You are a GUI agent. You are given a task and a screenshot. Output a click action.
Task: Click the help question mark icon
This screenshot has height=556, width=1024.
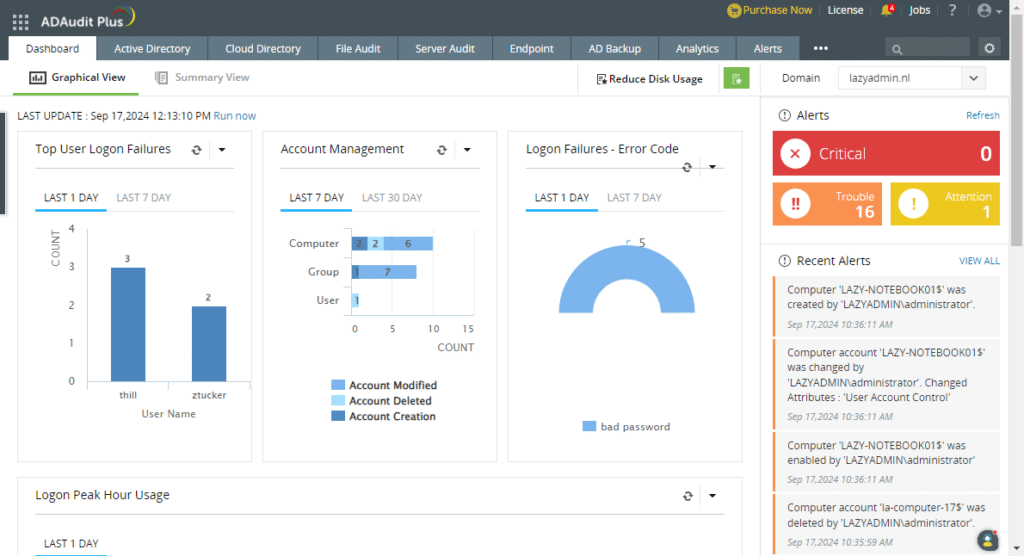pyautogui.click(x=952, y=10)
